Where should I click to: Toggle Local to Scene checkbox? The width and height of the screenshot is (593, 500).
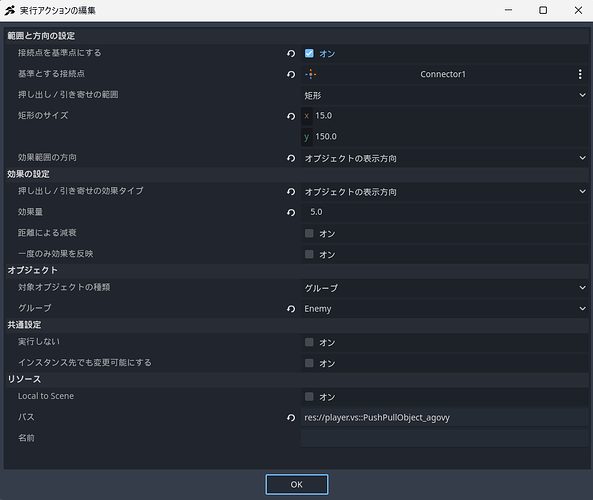pyautogui.click(x=309, y=396)
